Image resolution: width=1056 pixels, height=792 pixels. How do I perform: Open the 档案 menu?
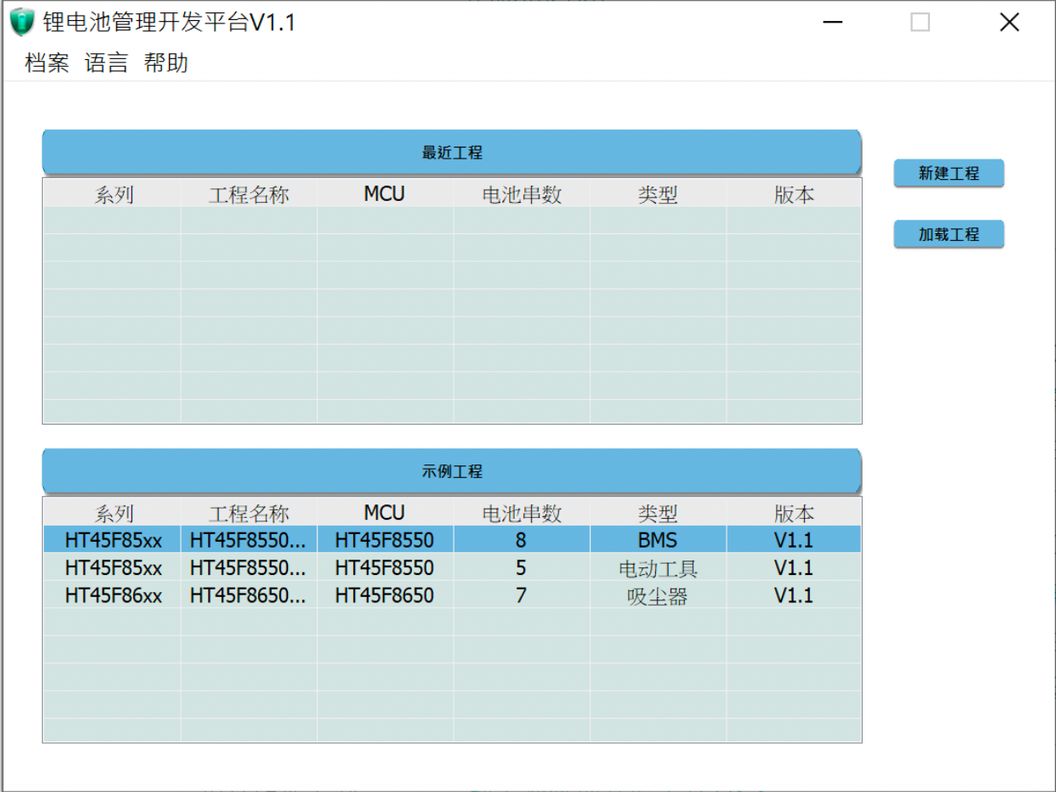(x=47, y=63)
